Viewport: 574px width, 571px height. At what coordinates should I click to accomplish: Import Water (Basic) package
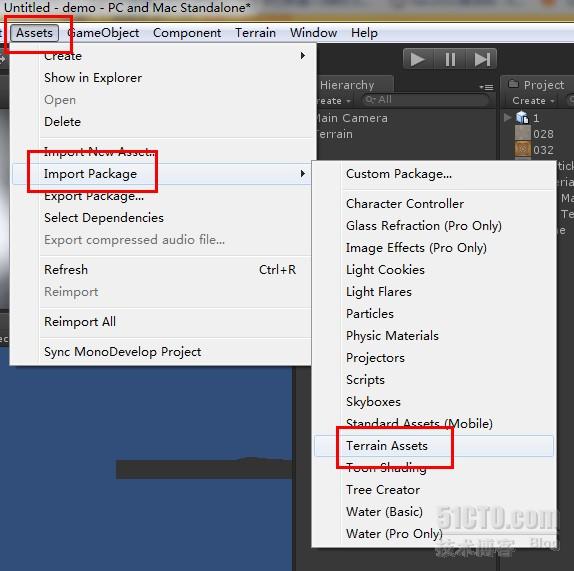434,512
